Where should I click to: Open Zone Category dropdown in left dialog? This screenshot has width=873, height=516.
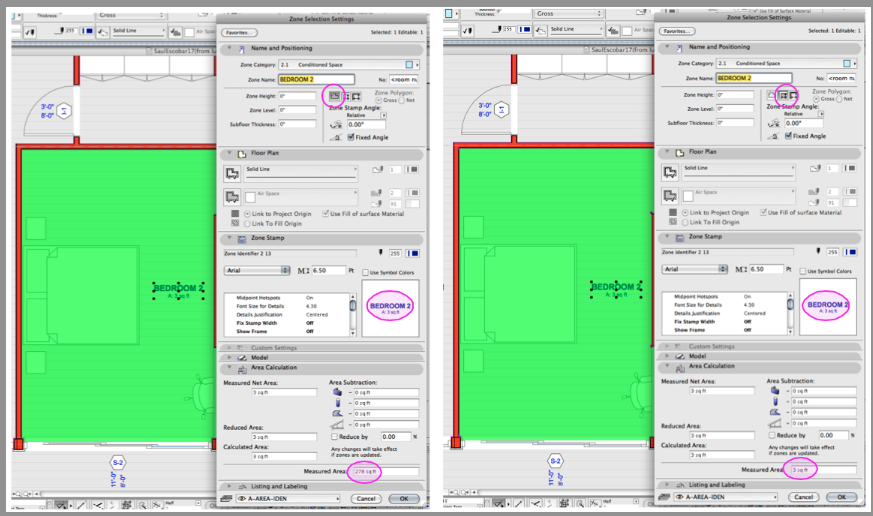(x=349, y=65)
